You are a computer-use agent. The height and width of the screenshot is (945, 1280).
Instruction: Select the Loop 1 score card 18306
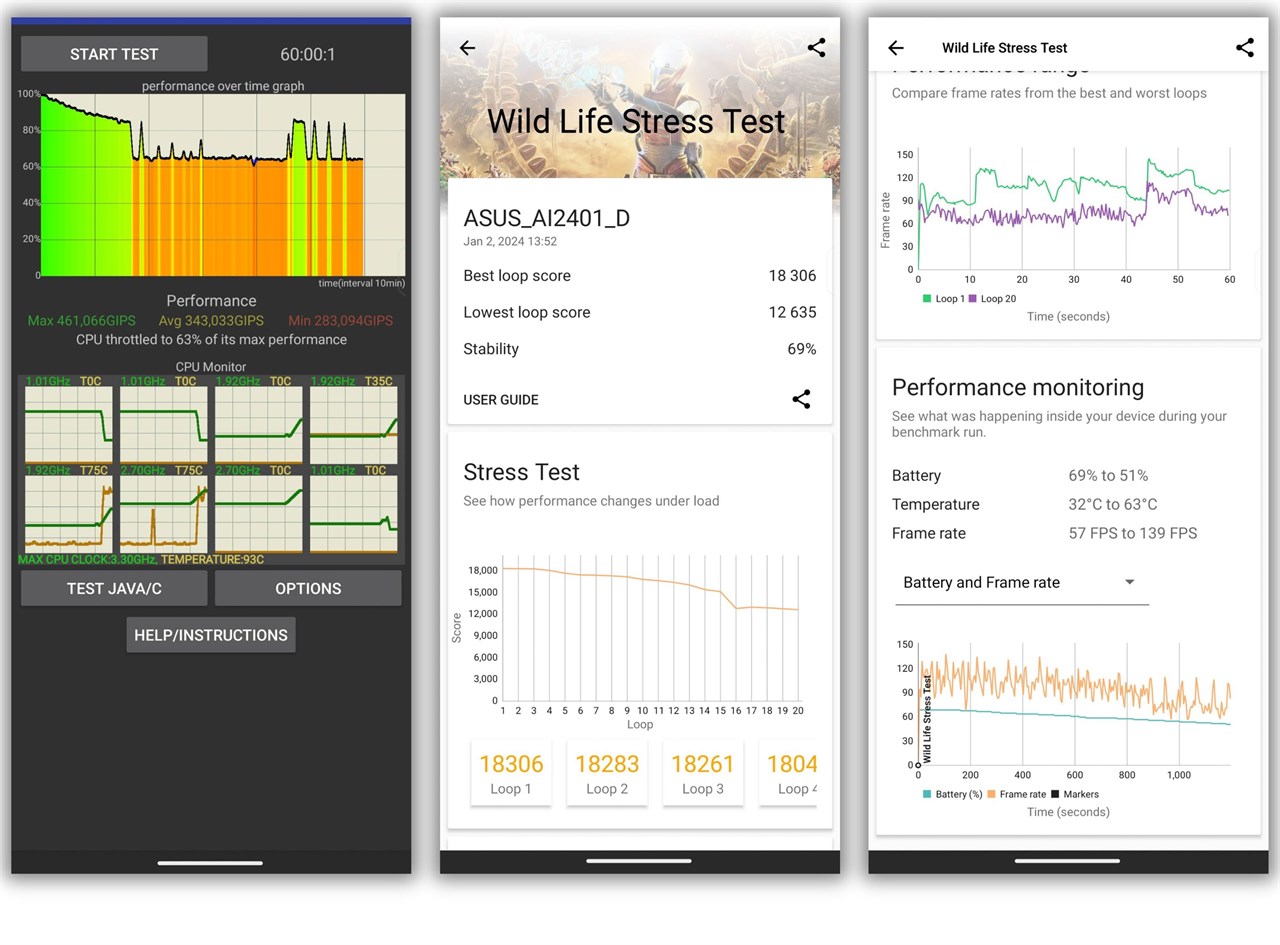pyautogui.click(x=511, y=773)
